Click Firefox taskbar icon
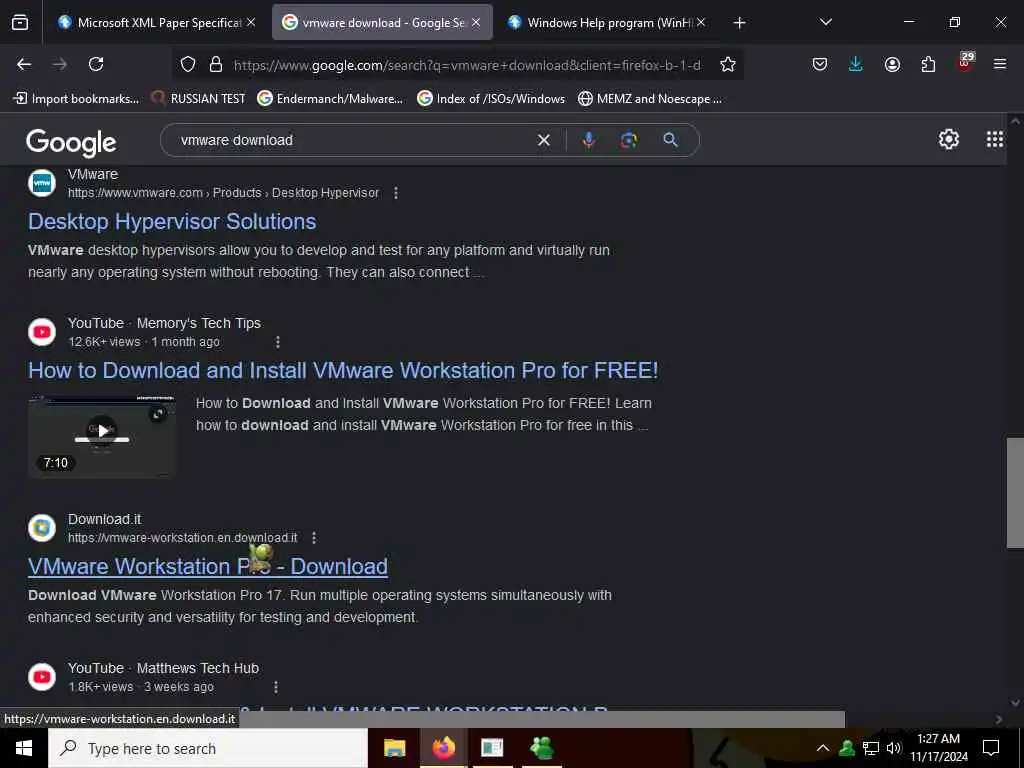1024x768 pixels. pos(443,748)
